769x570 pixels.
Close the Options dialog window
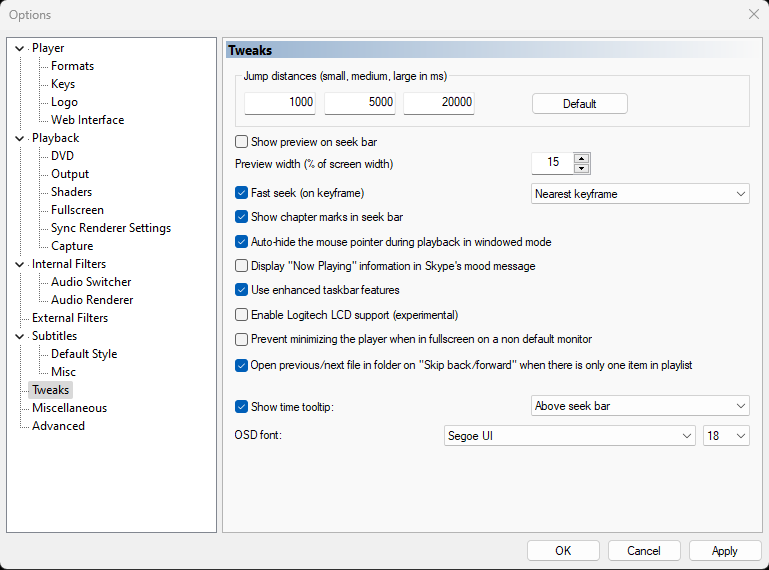754,14
